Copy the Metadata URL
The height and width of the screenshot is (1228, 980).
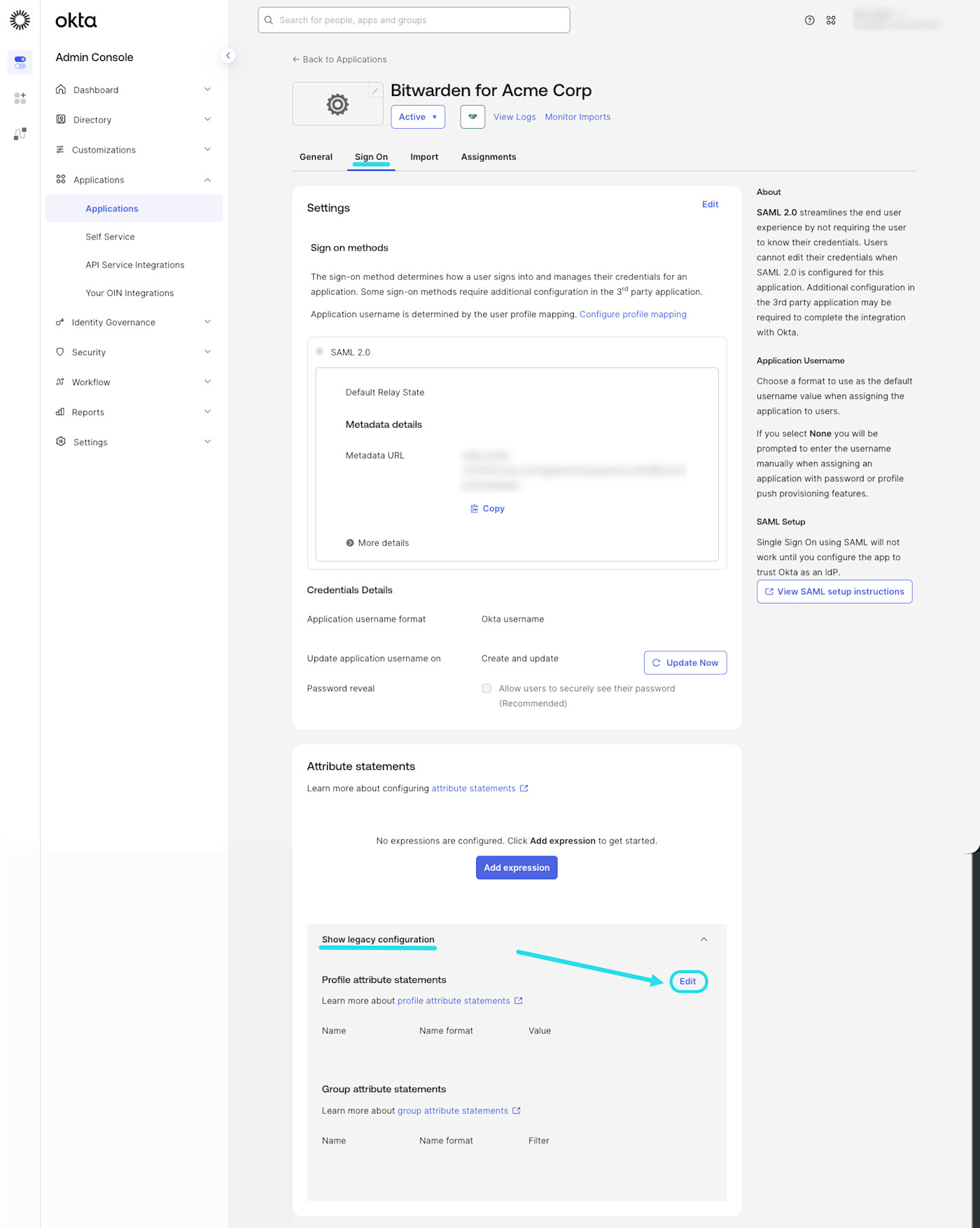(x=488, y=509)
